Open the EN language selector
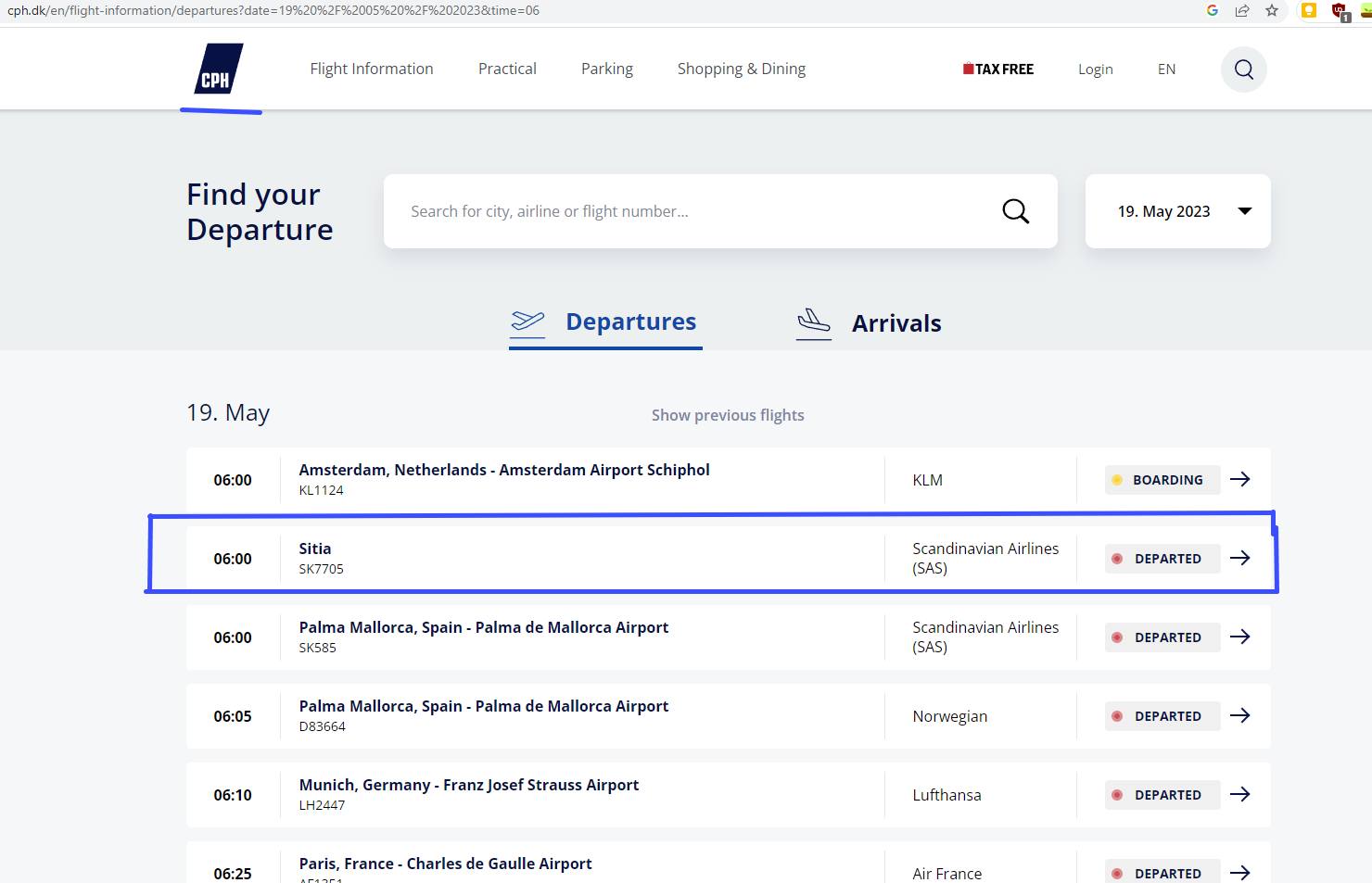Image resolution: width=1372 pixels, height=883 pixels. [x=1166, y=69]
